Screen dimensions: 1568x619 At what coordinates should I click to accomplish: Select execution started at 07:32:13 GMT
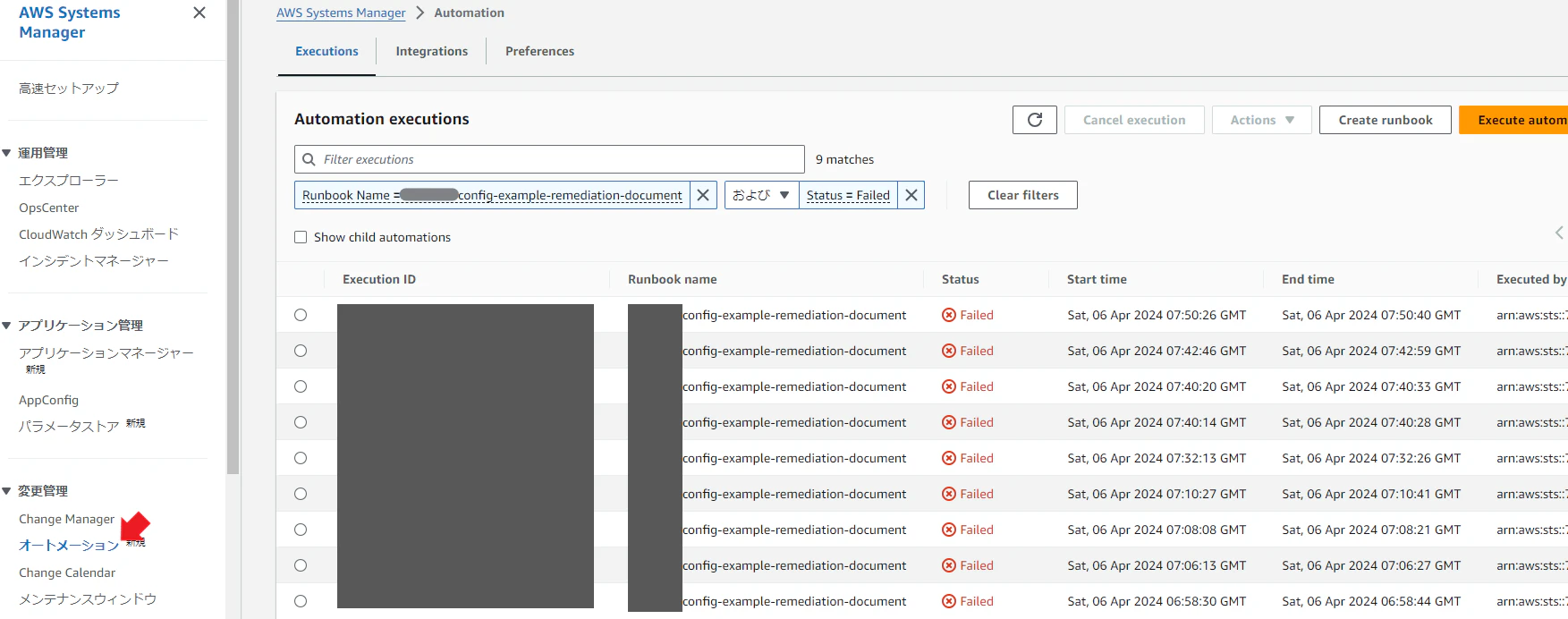[x=301, y=458]
